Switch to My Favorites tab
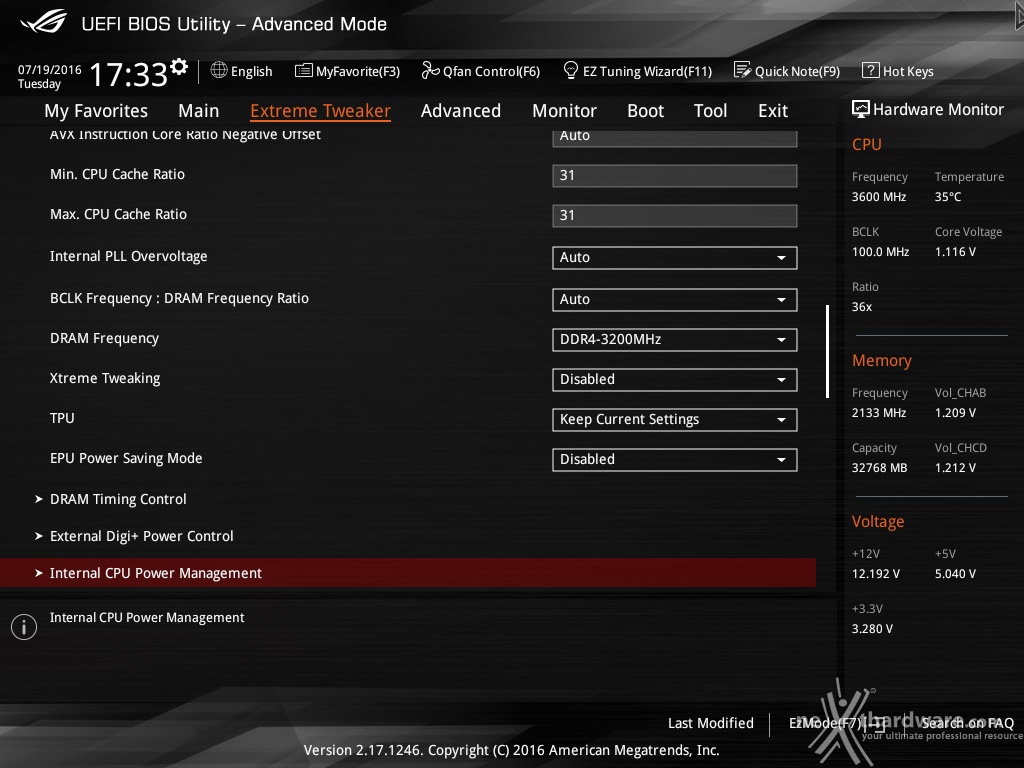Viewport: 1024px width, 768px height. coord(96,111)
